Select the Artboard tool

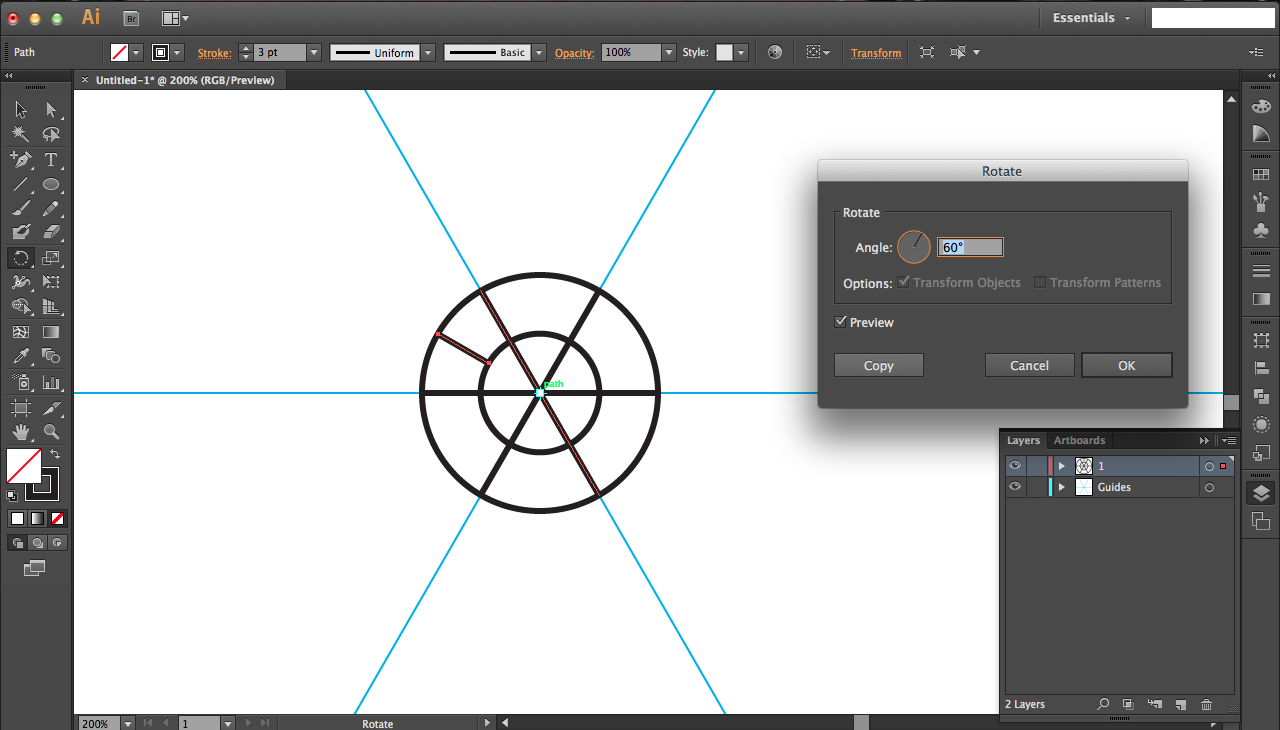coord(21,407)
